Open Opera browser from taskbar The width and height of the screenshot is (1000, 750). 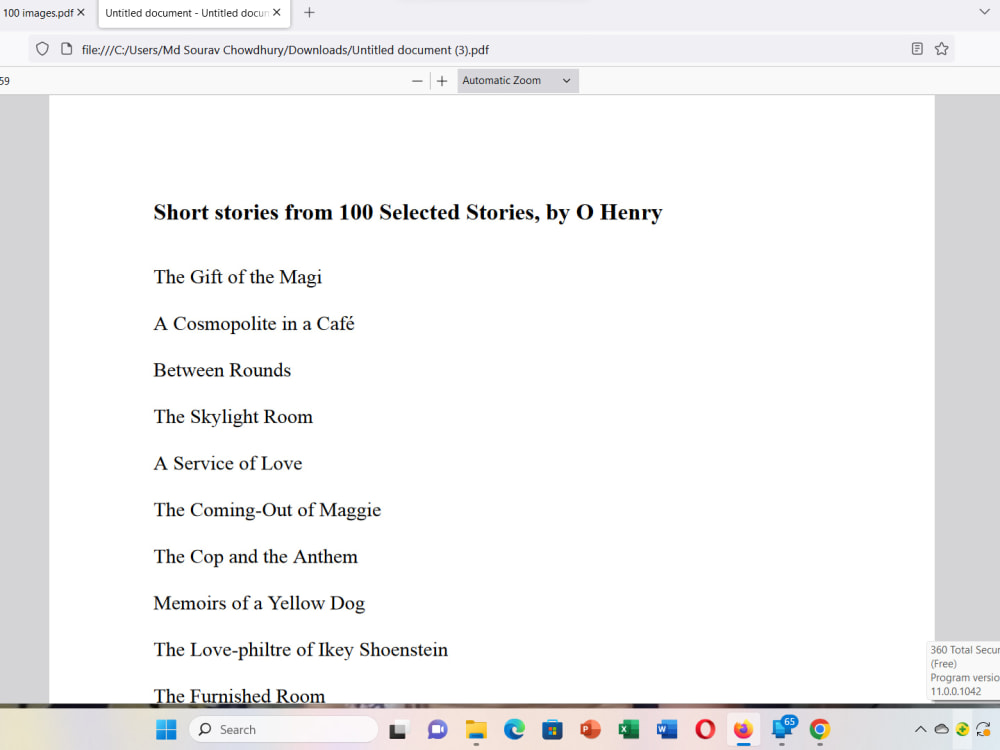tap(705, 729)
